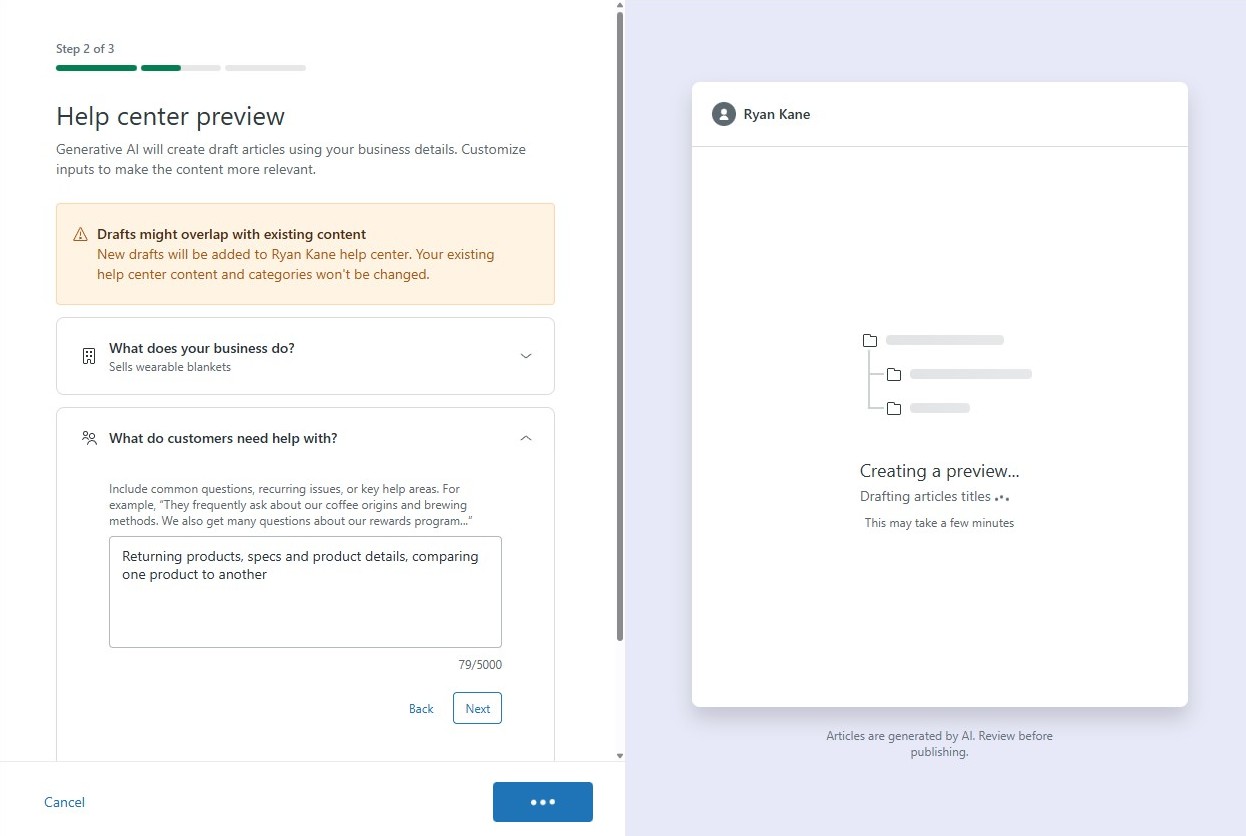Image resolution: width=1246 pixels, height=836 pixels.
Task: Click the second progress bar segment
Action: coord(181,67)
